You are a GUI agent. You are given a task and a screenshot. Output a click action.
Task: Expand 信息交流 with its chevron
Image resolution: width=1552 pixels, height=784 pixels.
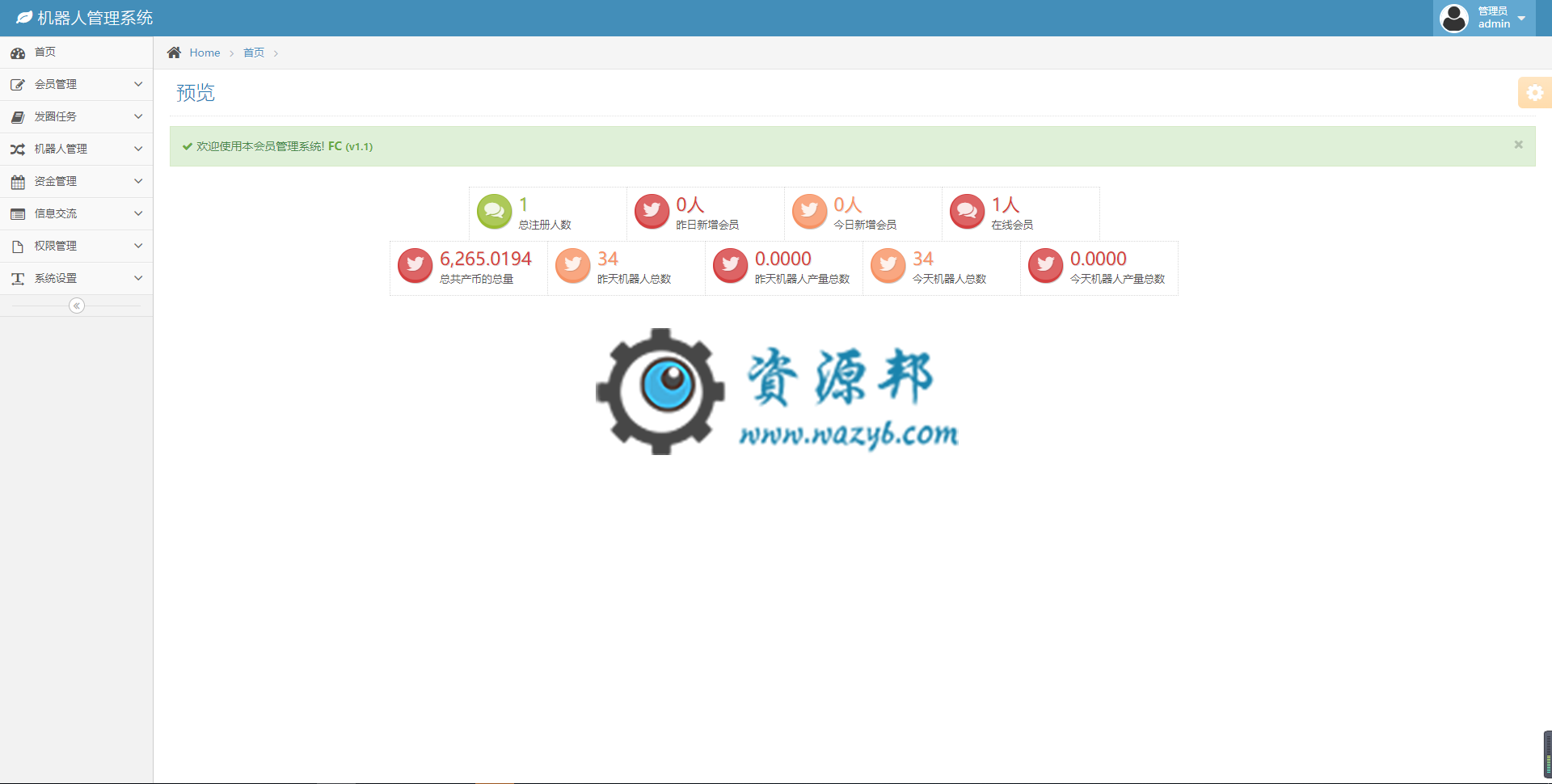138,213
